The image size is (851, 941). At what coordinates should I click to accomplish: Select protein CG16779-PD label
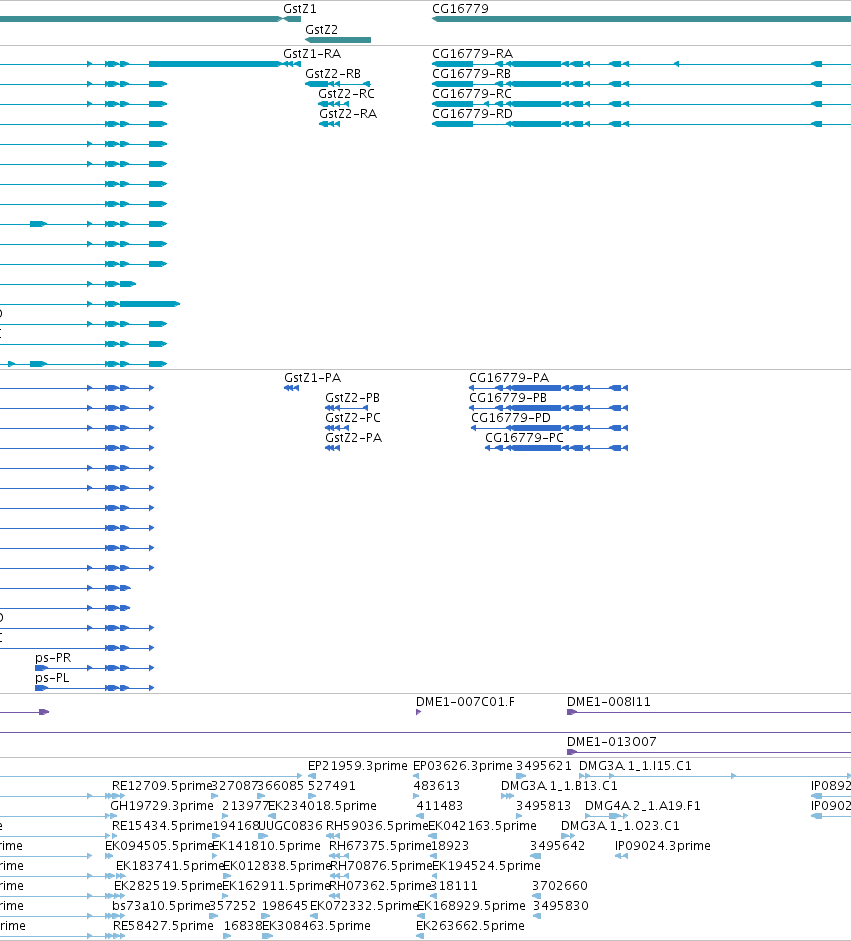pos(511,418)
